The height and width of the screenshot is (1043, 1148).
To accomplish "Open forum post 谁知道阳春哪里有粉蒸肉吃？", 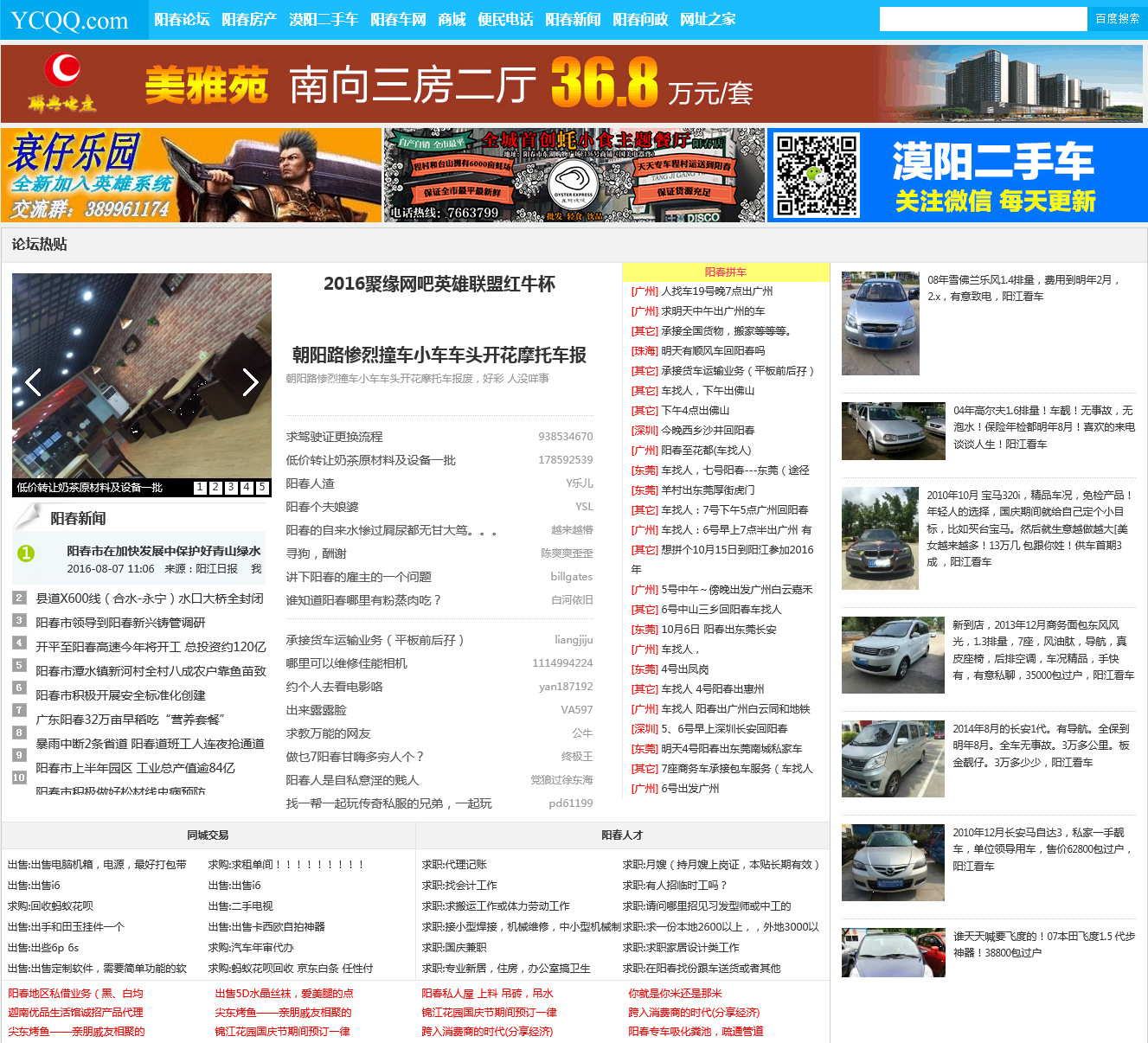I will (363, 600).
